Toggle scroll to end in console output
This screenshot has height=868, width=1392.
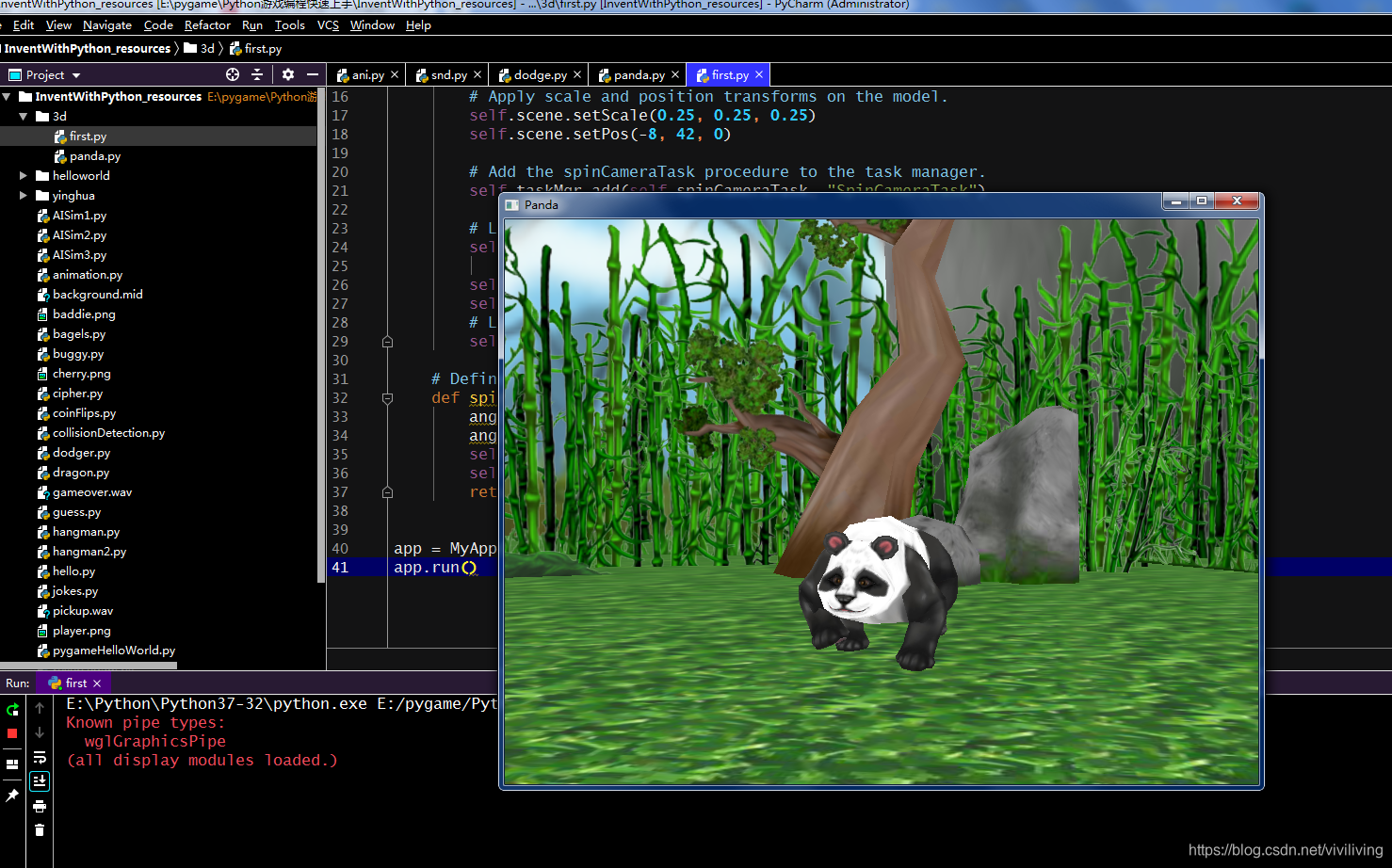pyautogui.click(x=39, y=781)
